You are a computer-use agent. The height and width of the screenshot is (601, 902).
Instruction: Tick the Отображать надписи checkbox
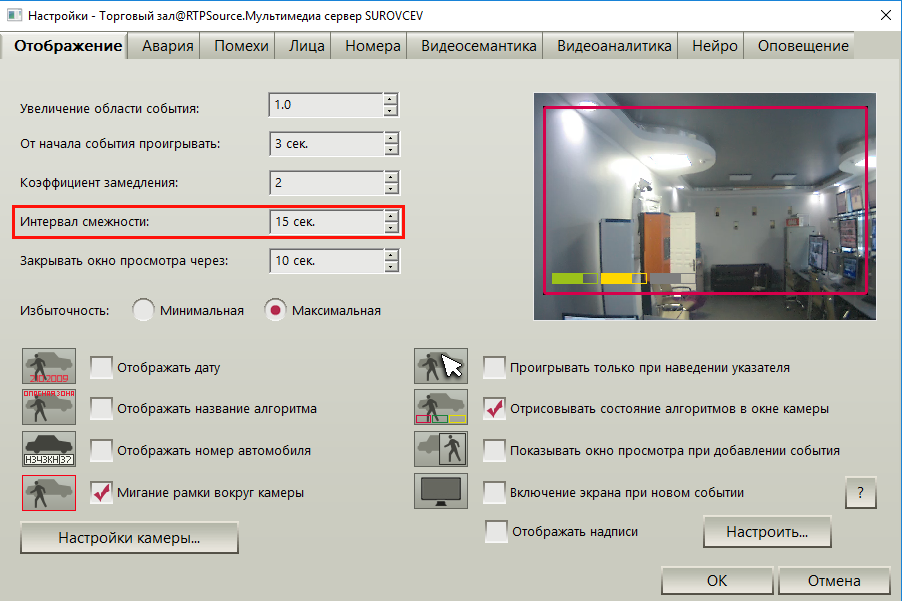[x=496, y=531]
